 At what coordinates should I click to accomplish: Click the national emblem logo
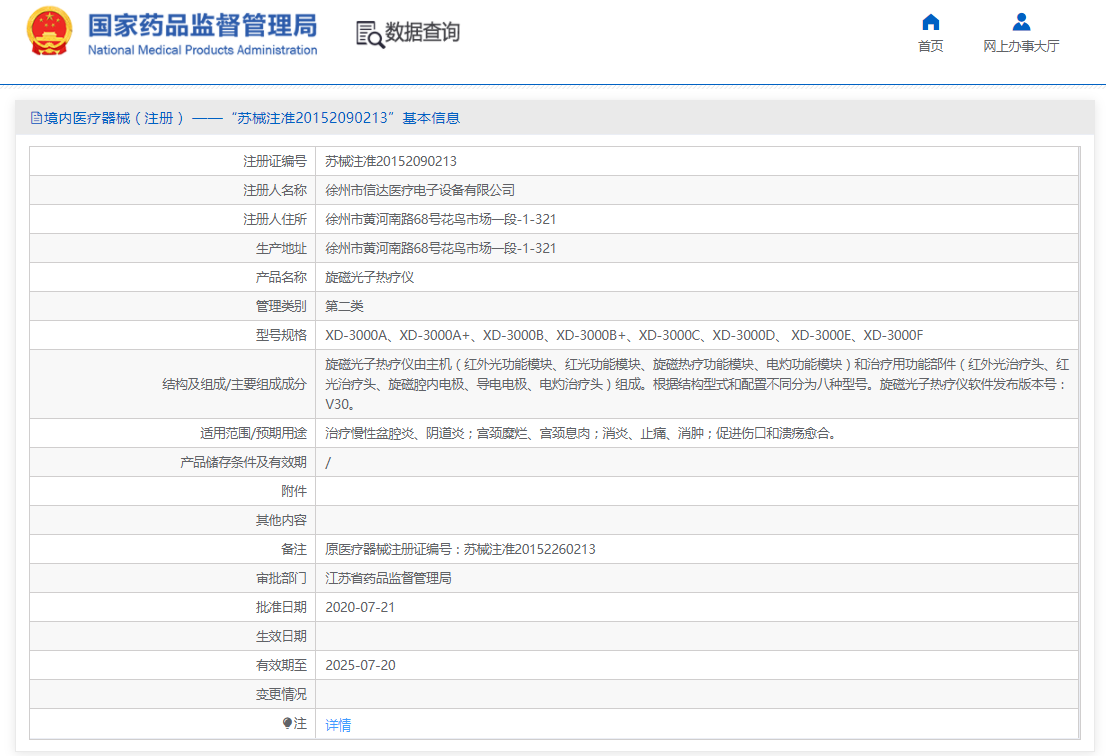(49, 32)
